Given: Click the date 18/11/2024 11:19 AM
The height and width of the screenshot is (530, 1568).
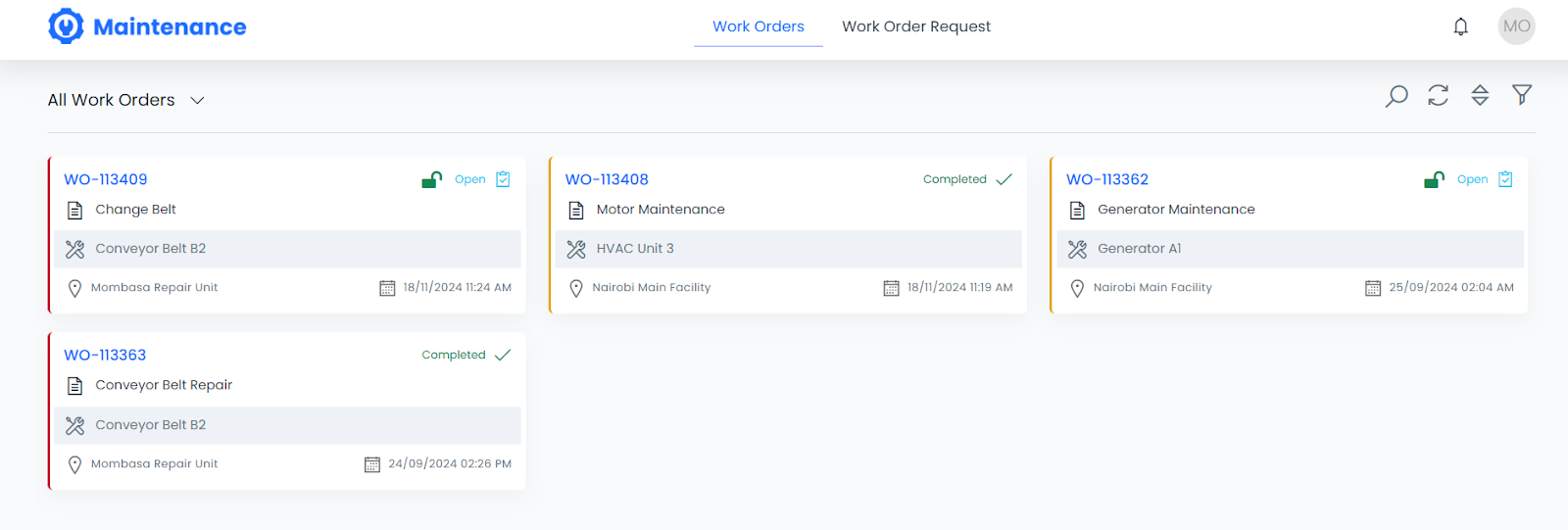Looking at the screenshot, I should pos(960,288).
